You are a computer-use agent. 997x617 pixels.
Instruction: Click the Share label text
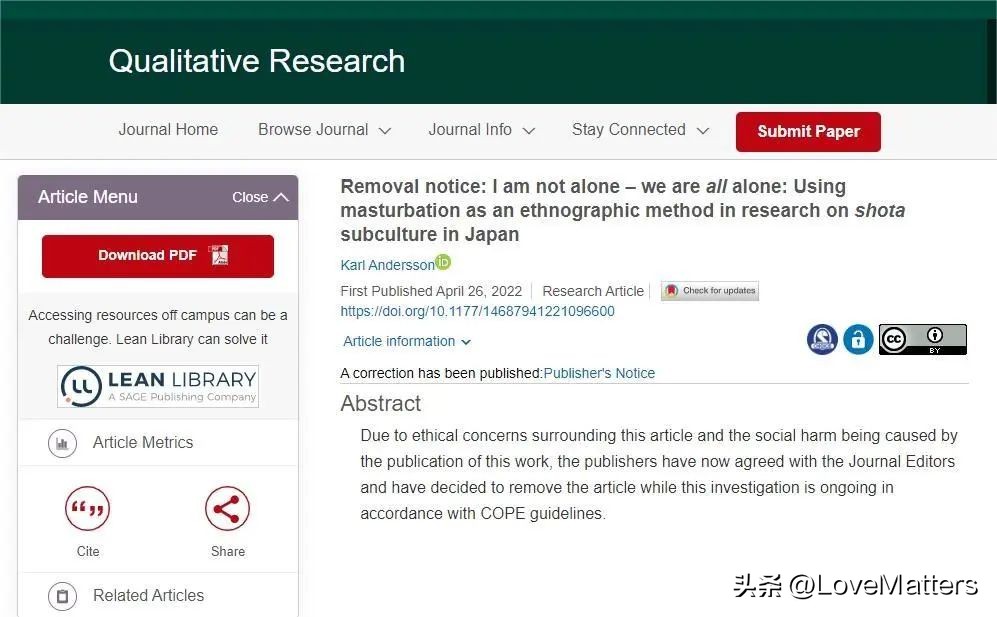[x=228, y=551]
